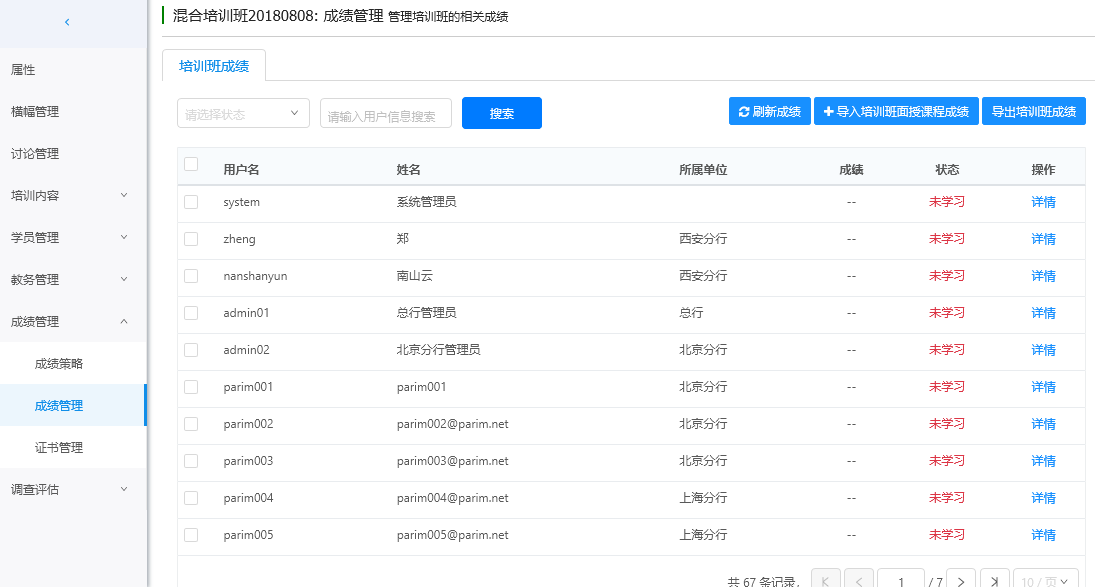Viewport: 1095px width, 587px height.
Task: Click the 刷新成绩 refresh button
Action: pos(769,112)
